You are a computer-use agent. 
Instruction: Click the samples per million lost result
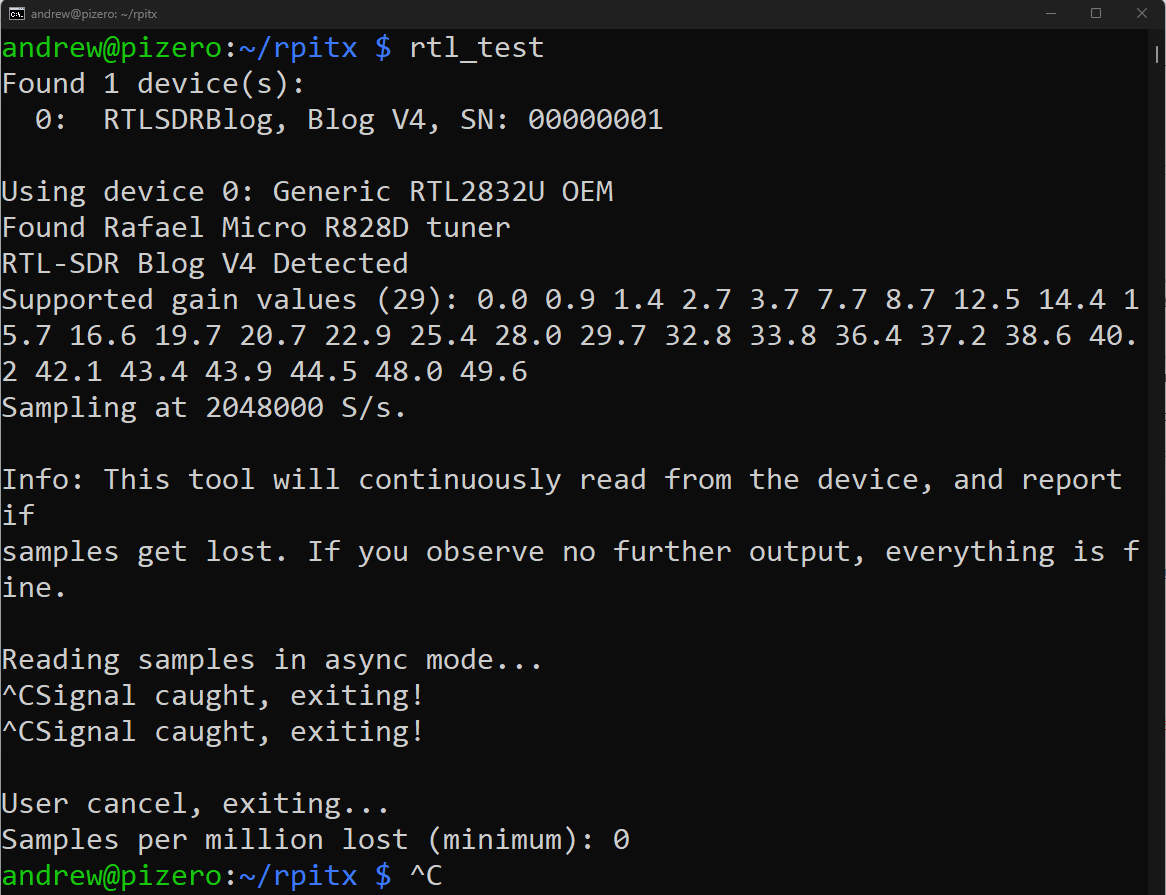click(315, 839)
